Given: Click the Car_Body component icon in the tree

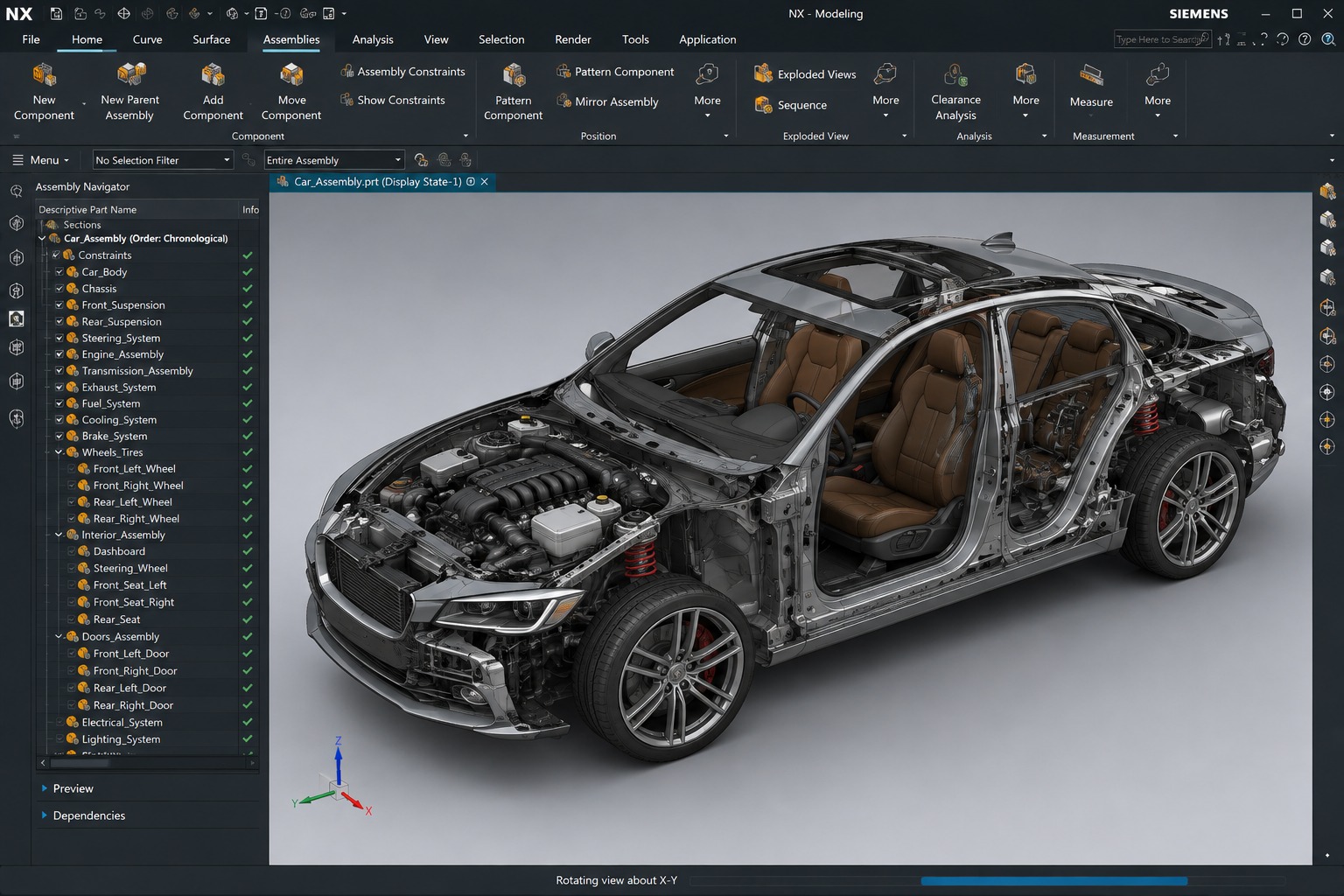Looking at the screenshot, I should pos(73,272).
